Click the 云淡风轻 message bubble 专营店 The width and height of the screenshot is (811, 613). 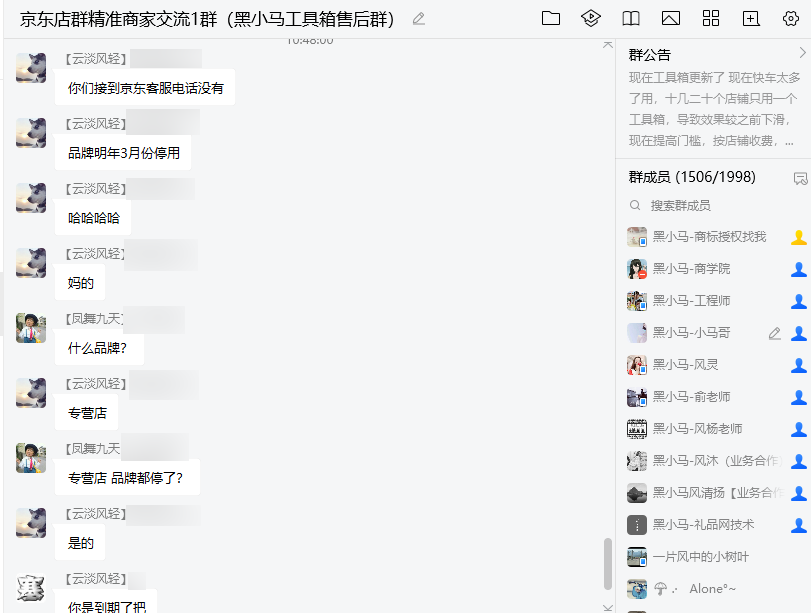87,413
